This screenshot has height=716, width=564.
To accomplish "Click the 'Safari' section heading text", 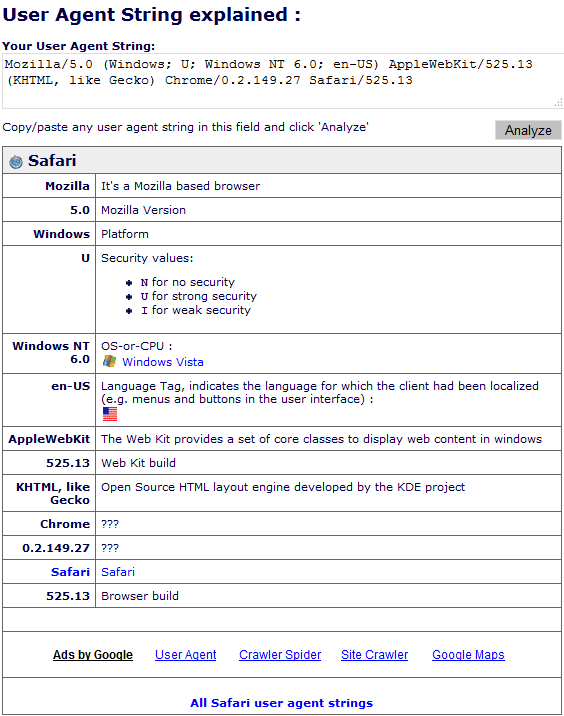I will pos(52,161).
